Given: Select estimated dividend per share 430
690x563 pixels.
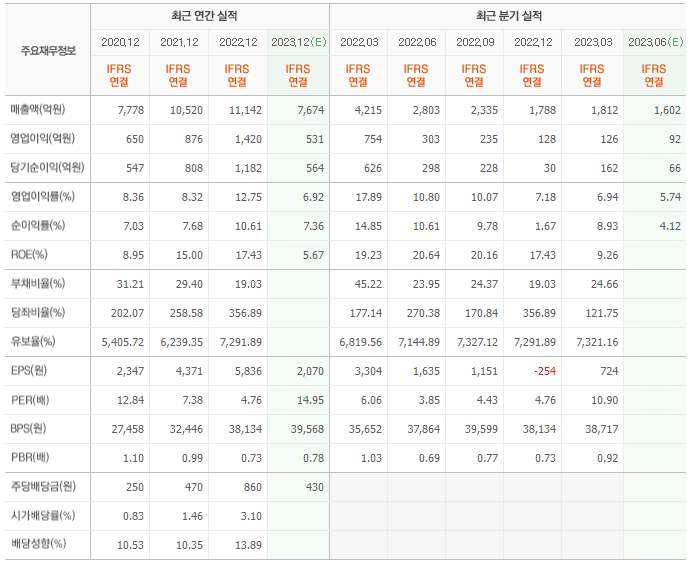Looking at the screenshot, I should pyautogui.click(x=315, y=487).
